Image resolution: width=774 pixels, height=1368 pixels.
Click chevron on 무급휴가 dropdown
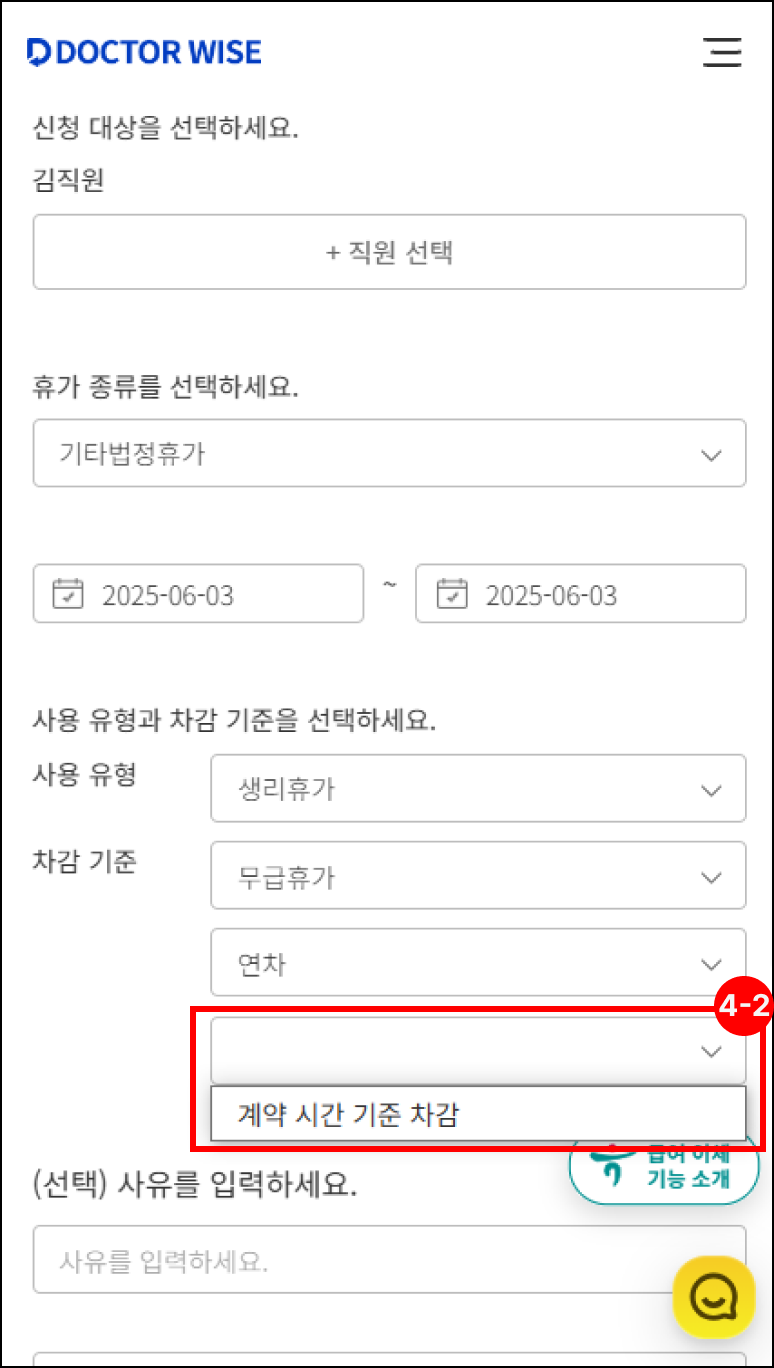[712, 878]
